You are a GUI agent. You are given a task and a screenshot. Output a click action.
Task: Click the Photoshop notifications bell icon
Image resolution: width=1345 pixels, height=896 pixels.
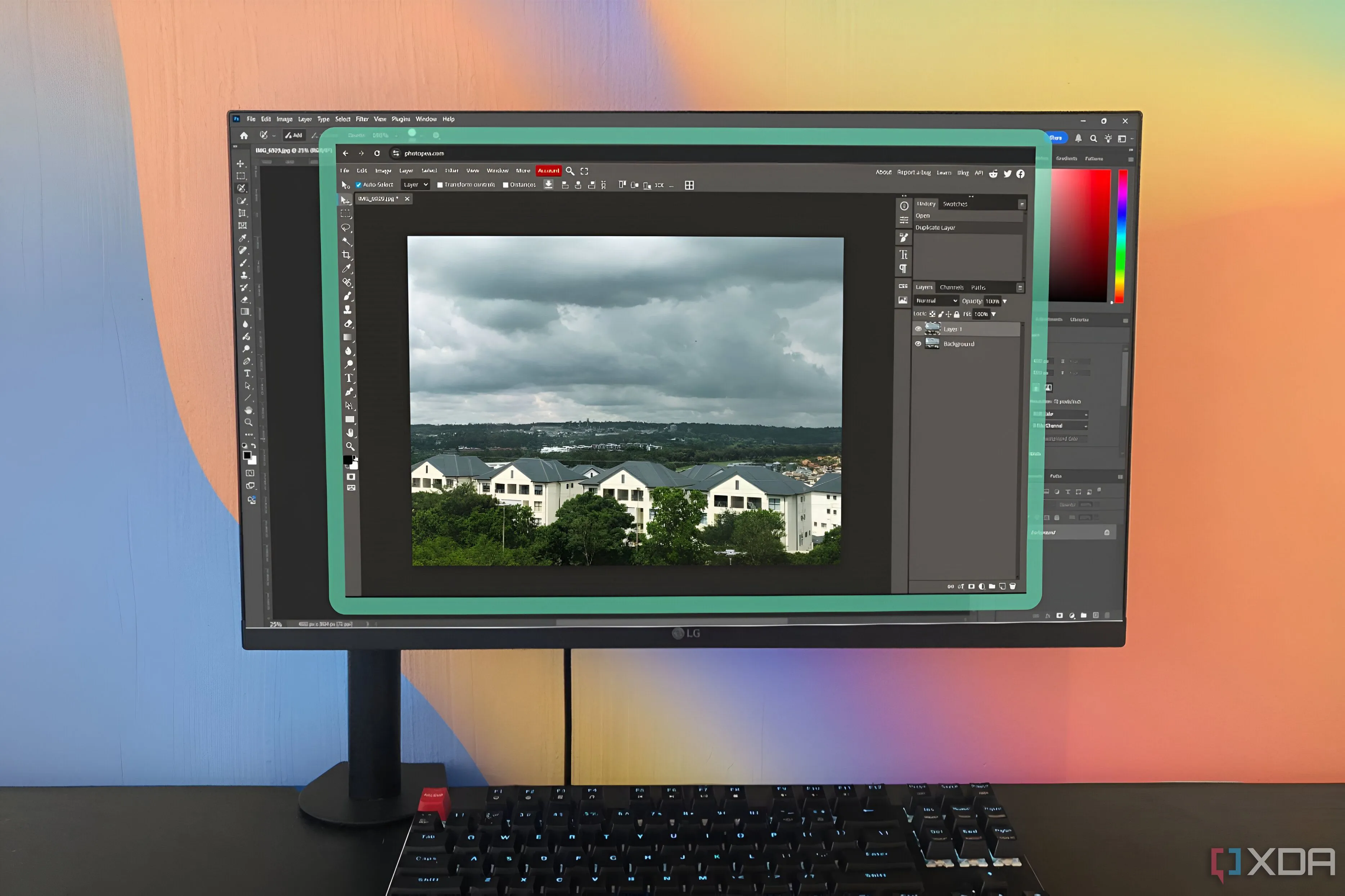pos(1078,138)
